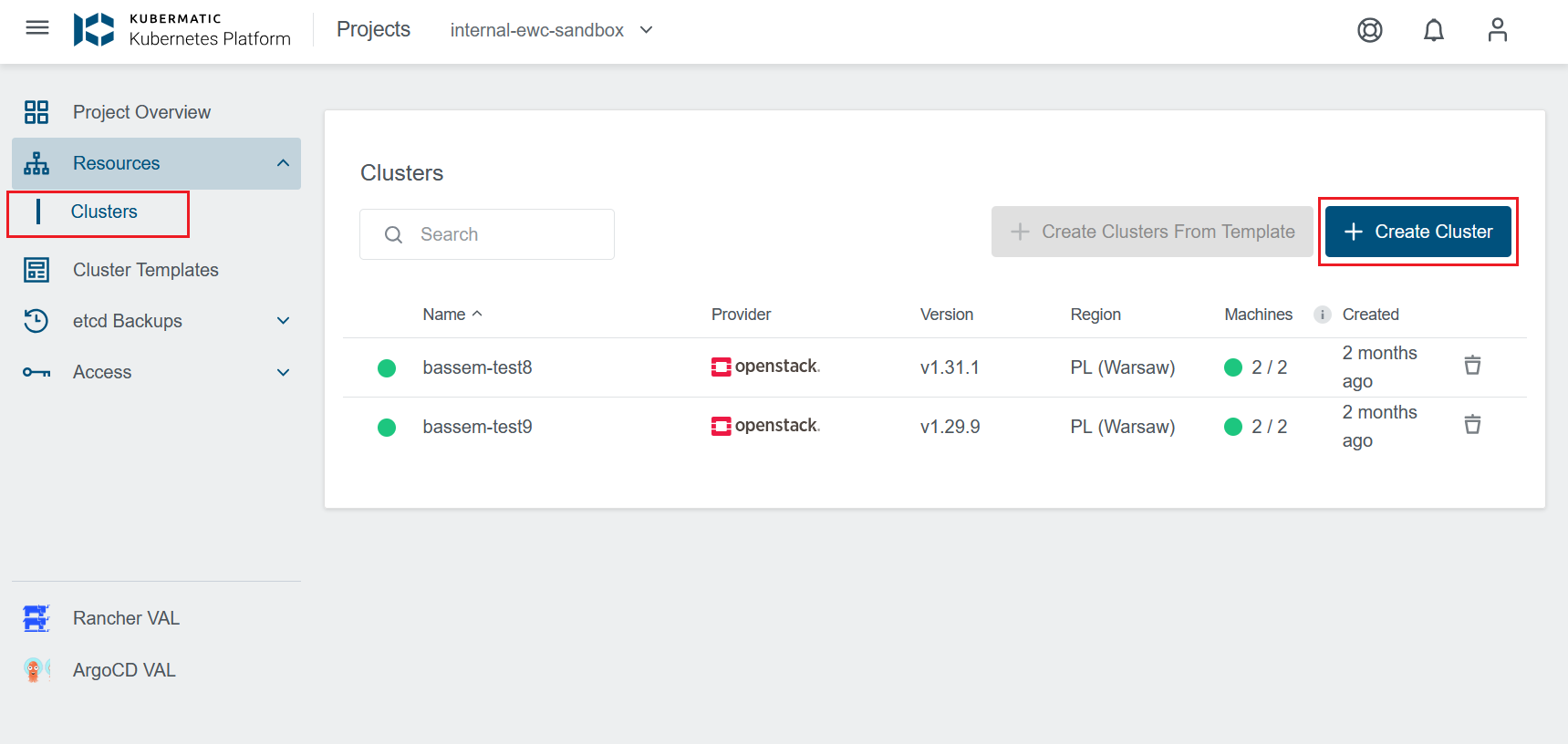Click the plus icon on Create Cluster

[1354, 232]
